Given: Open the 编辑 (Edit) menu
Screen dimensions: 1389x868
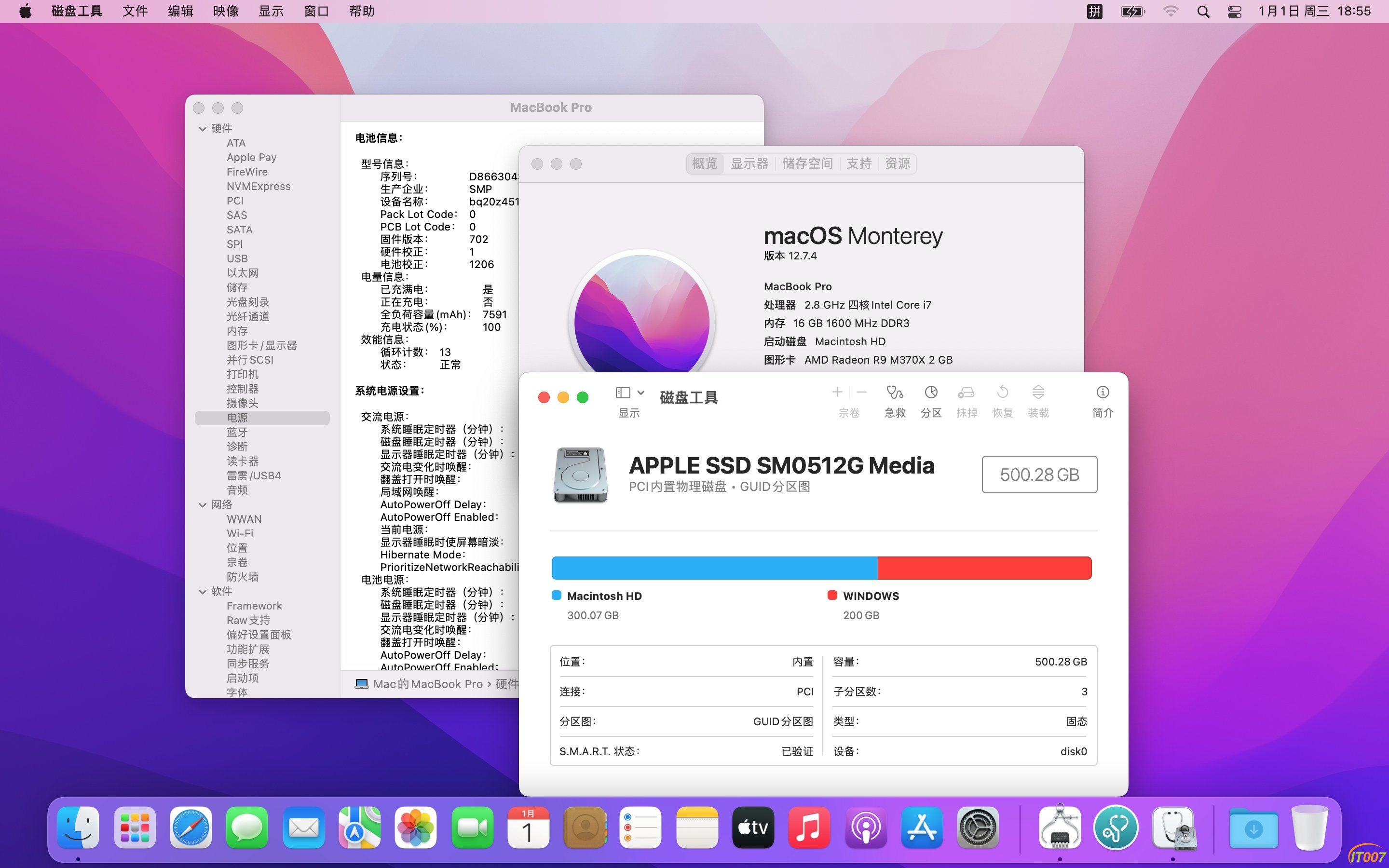Looking at the screenshot, I should coord(180,11).
